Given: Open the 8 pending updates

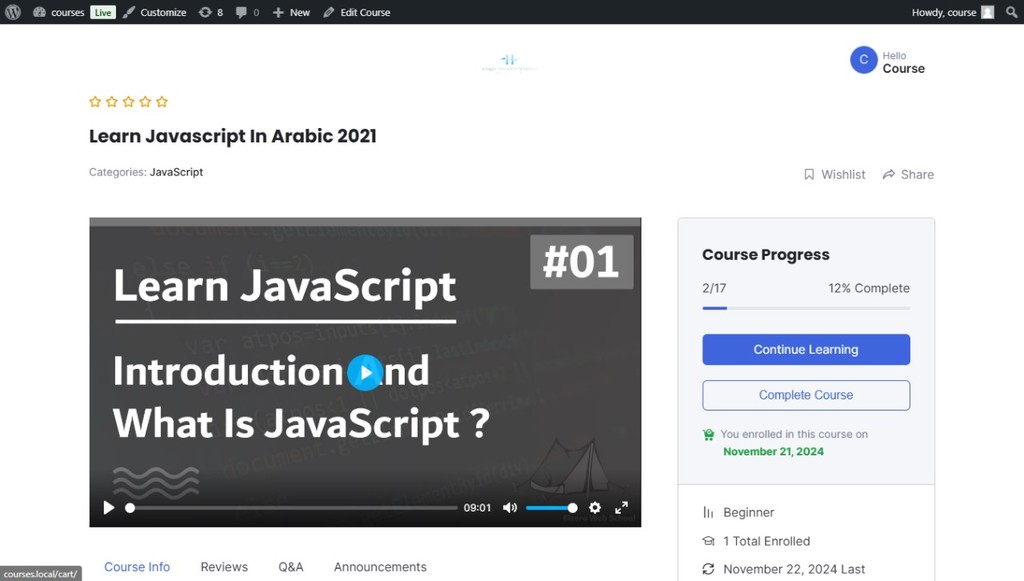Looking at the screenshot, I should point(211,12).
